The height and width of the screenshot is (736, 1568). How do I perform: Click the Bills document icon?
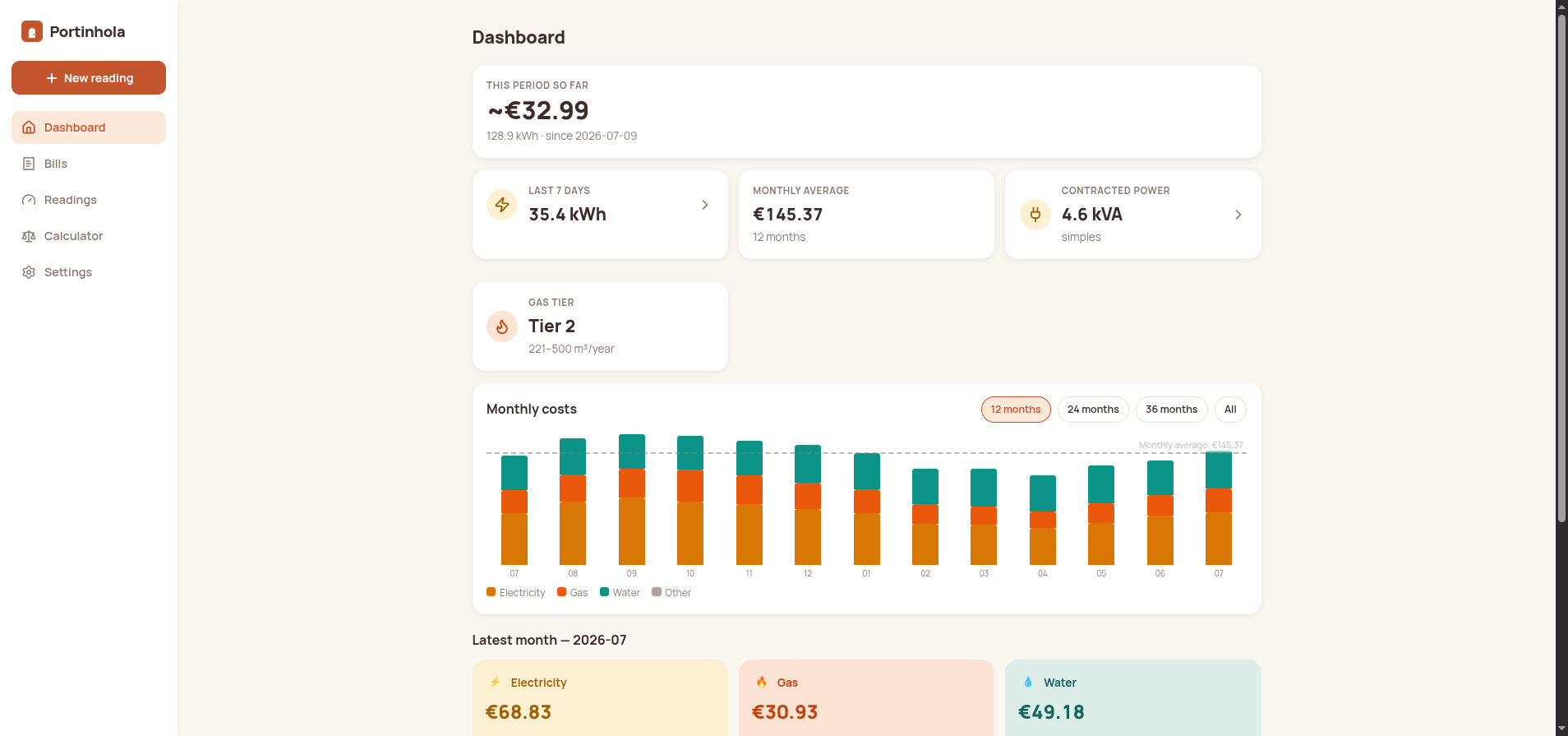click(29, 164)
